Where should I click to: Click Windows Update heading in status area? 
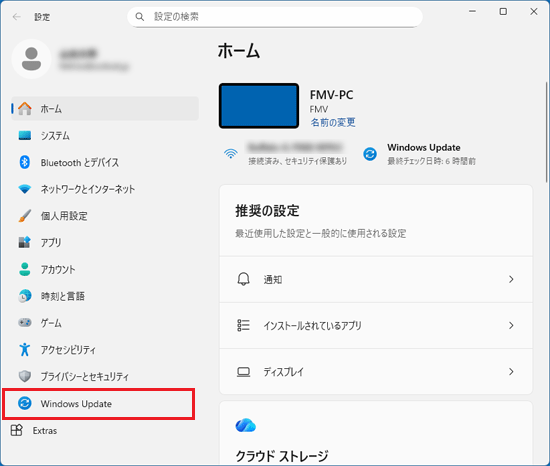click(x=424, y=148)
